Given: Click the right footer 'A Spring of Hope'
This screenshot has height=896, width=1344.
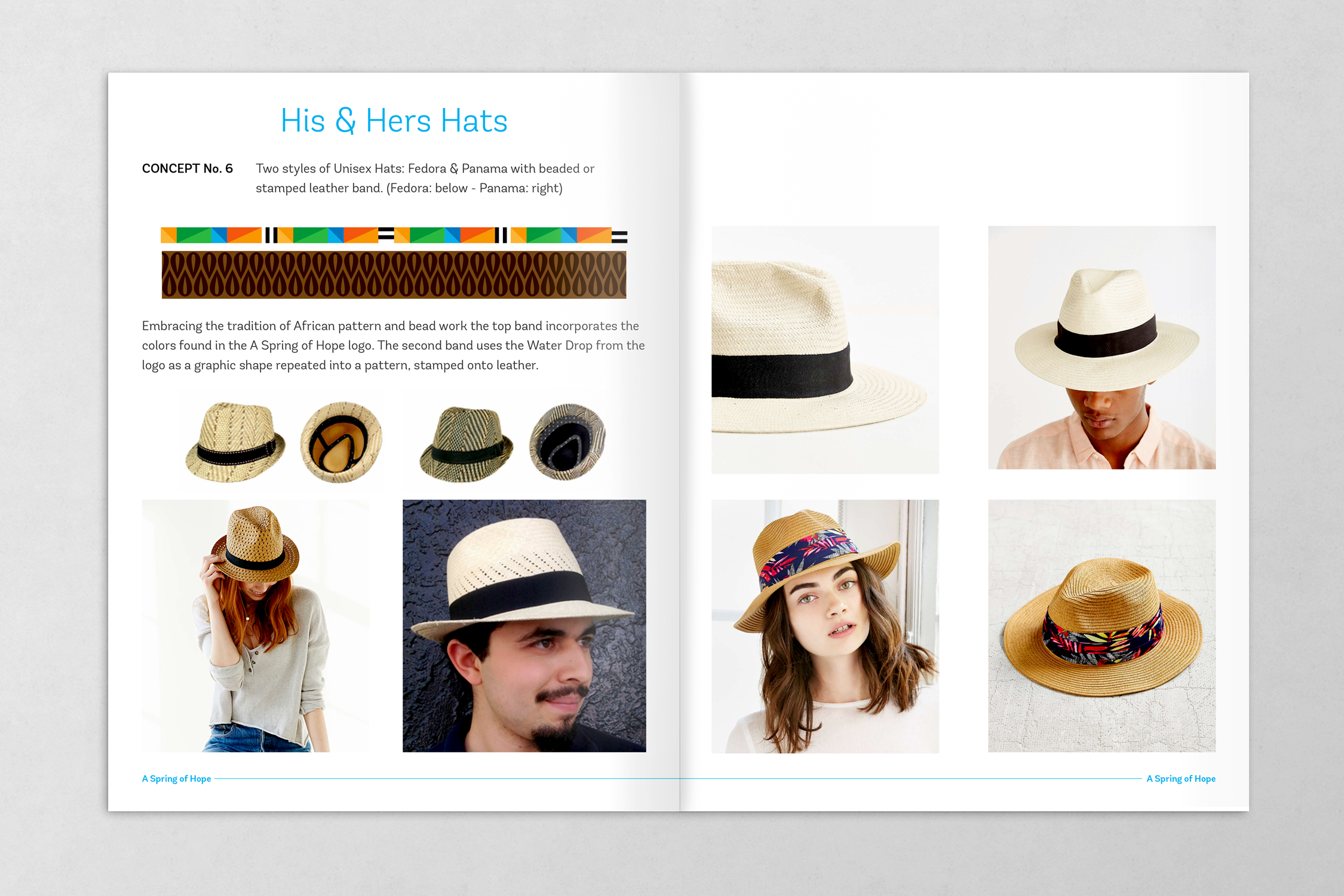Looking at the screenshot, I should pyautogui.click(x=1181, y=778).
